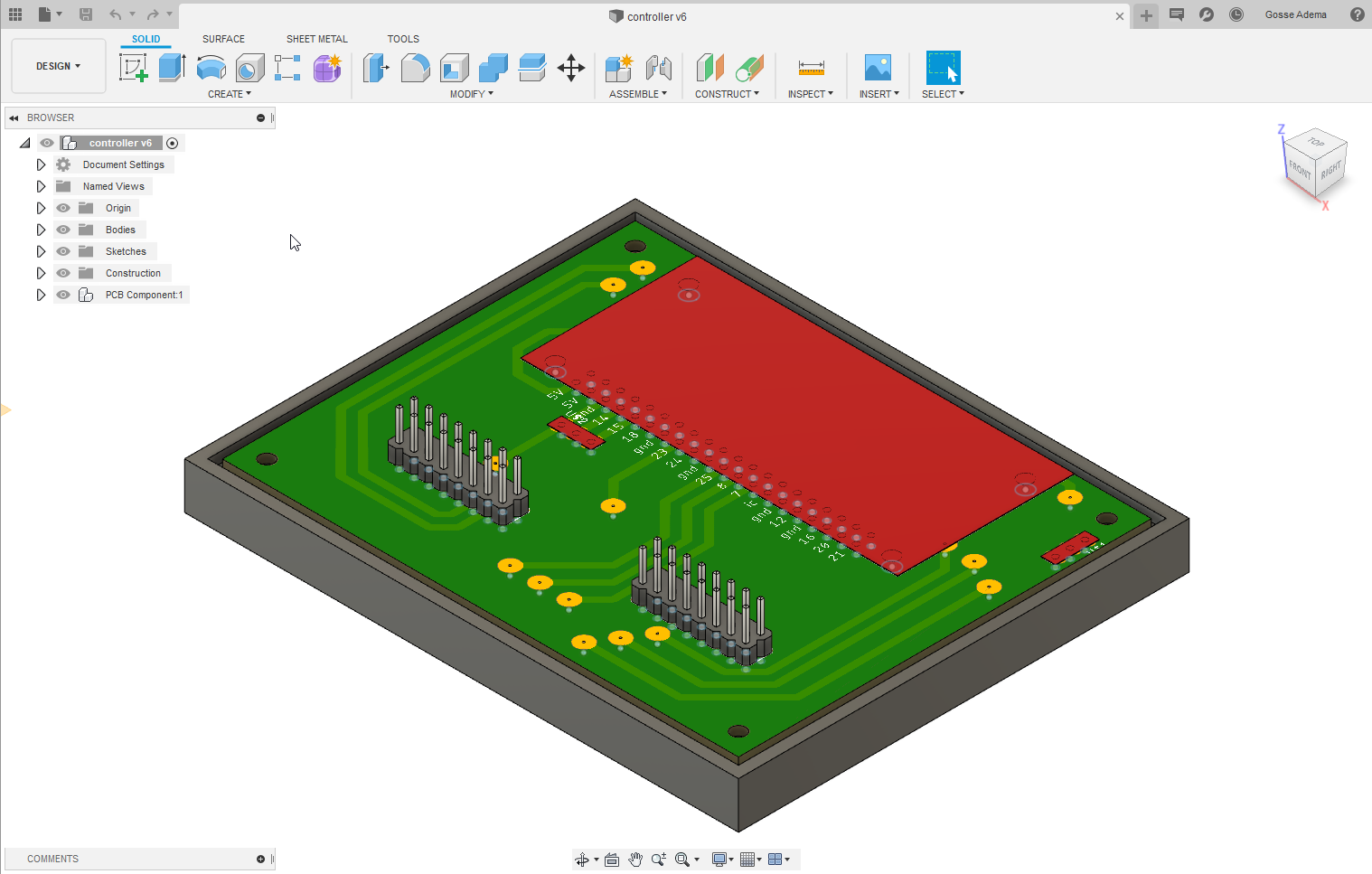
Task: Open the CONSTRUCT menu
Action: 728,94
